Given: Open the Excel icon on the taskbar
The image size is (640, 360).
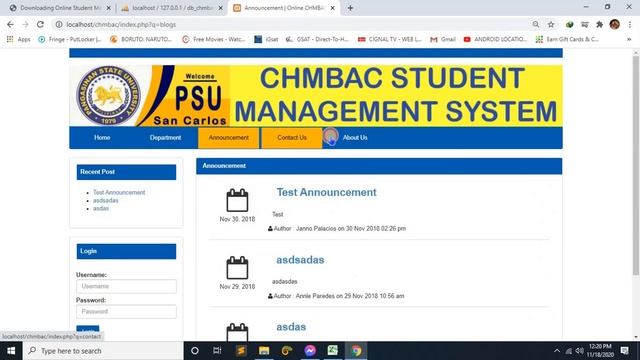Looking at the screenshot, I should coord(333,351).
